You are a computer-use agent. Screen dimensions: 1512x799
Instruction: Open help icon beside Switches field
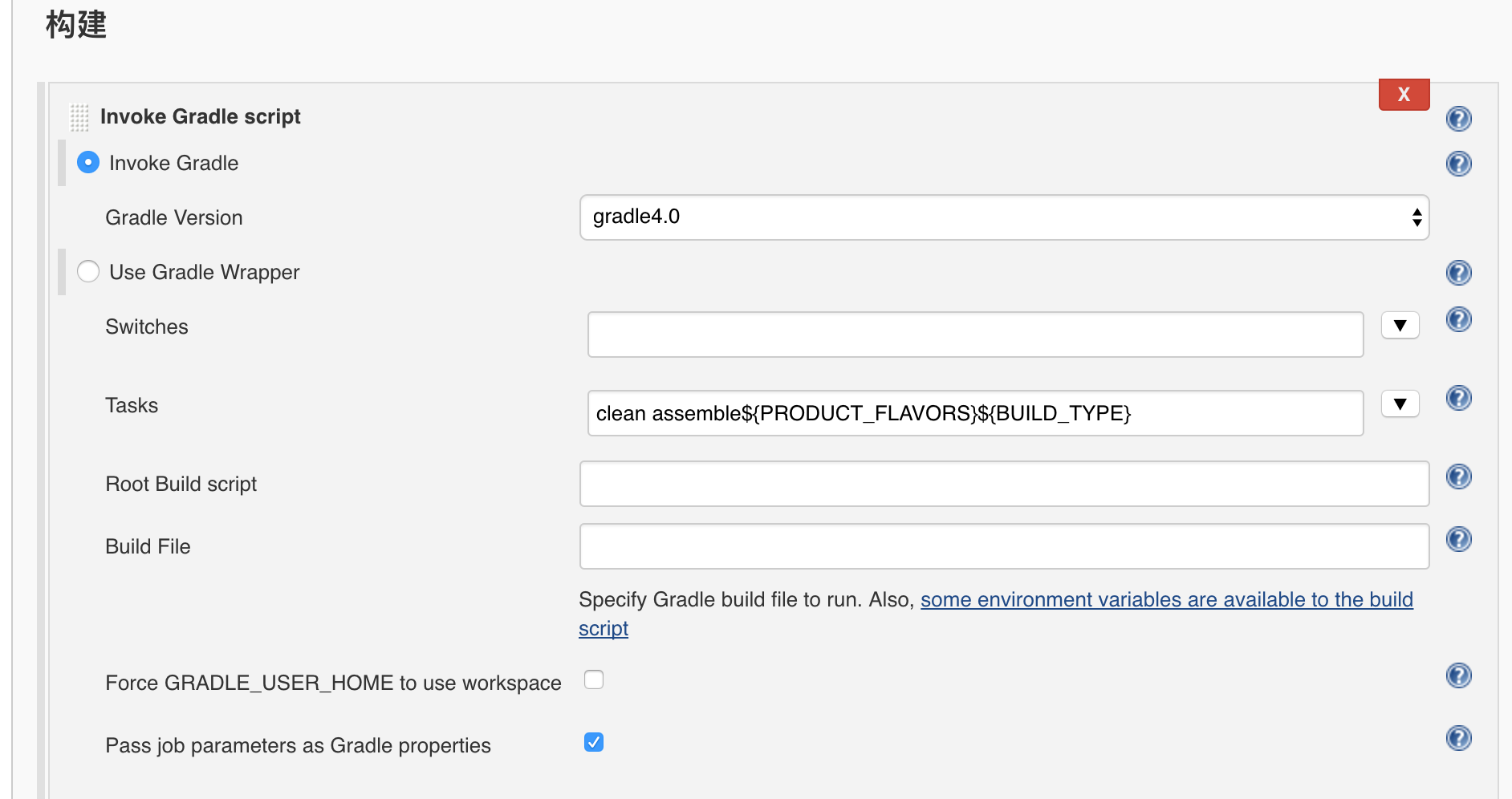tap(1458, 319)
